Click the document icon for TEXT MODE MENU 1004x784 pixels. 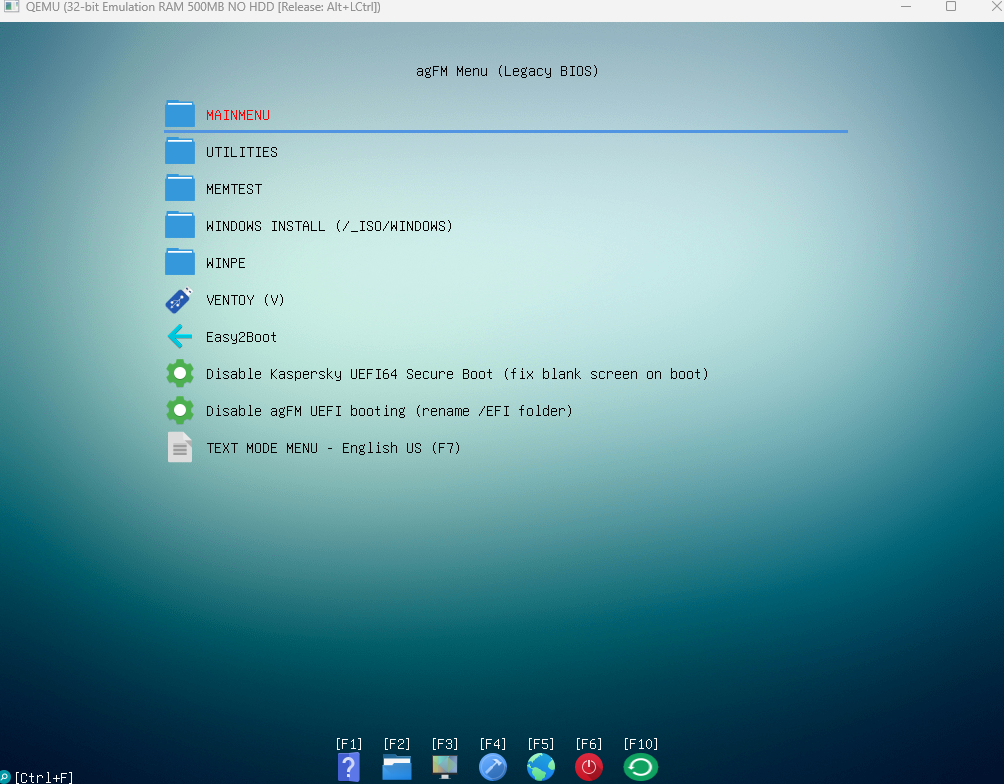[x=180, y=447]
